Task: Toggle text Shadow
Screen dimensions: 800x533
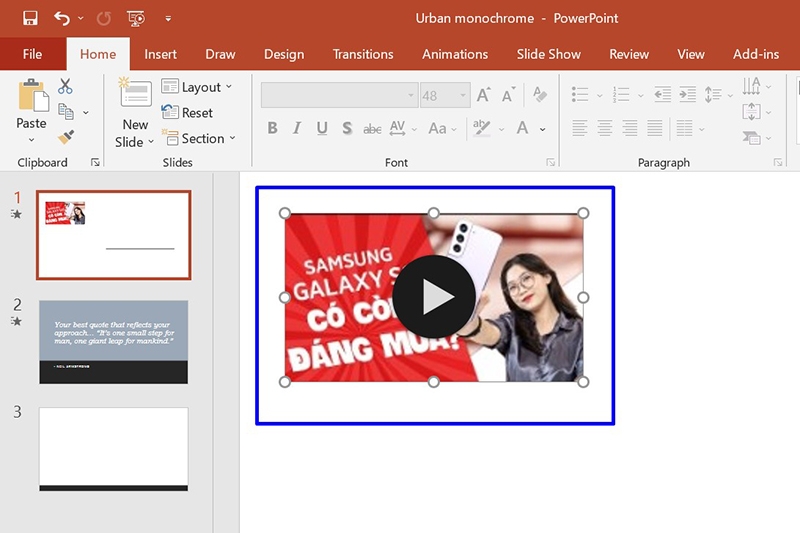Action: tap(347, 129)
